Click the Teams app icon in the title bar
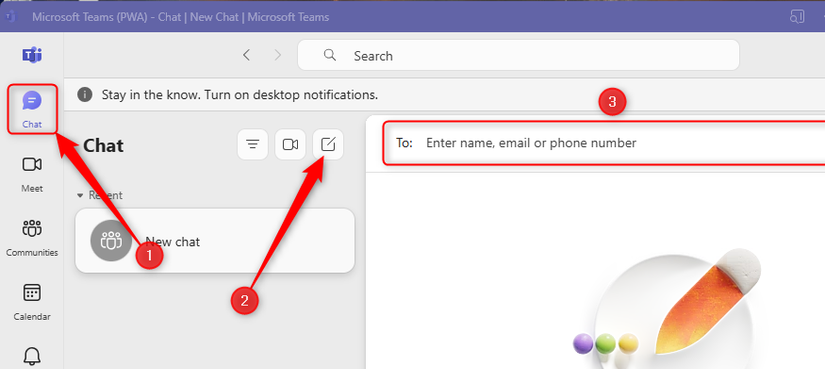 pos(11,17)
